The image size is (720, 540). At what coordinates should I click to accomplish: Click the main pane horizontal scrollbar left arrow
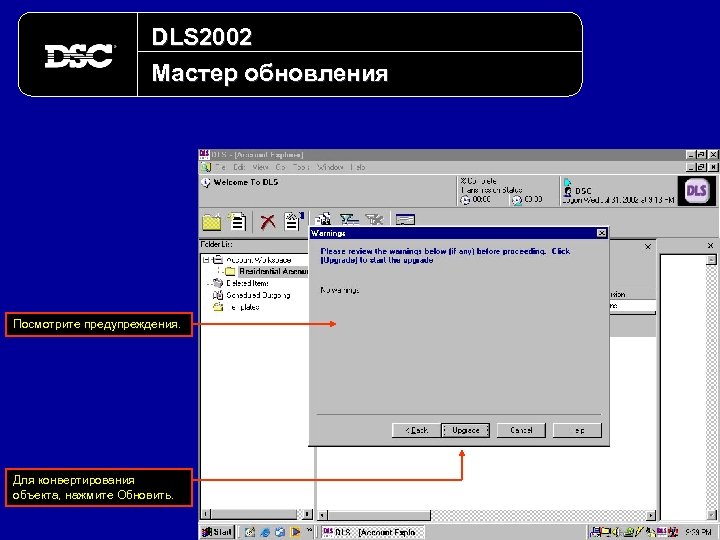click(322, 515)
